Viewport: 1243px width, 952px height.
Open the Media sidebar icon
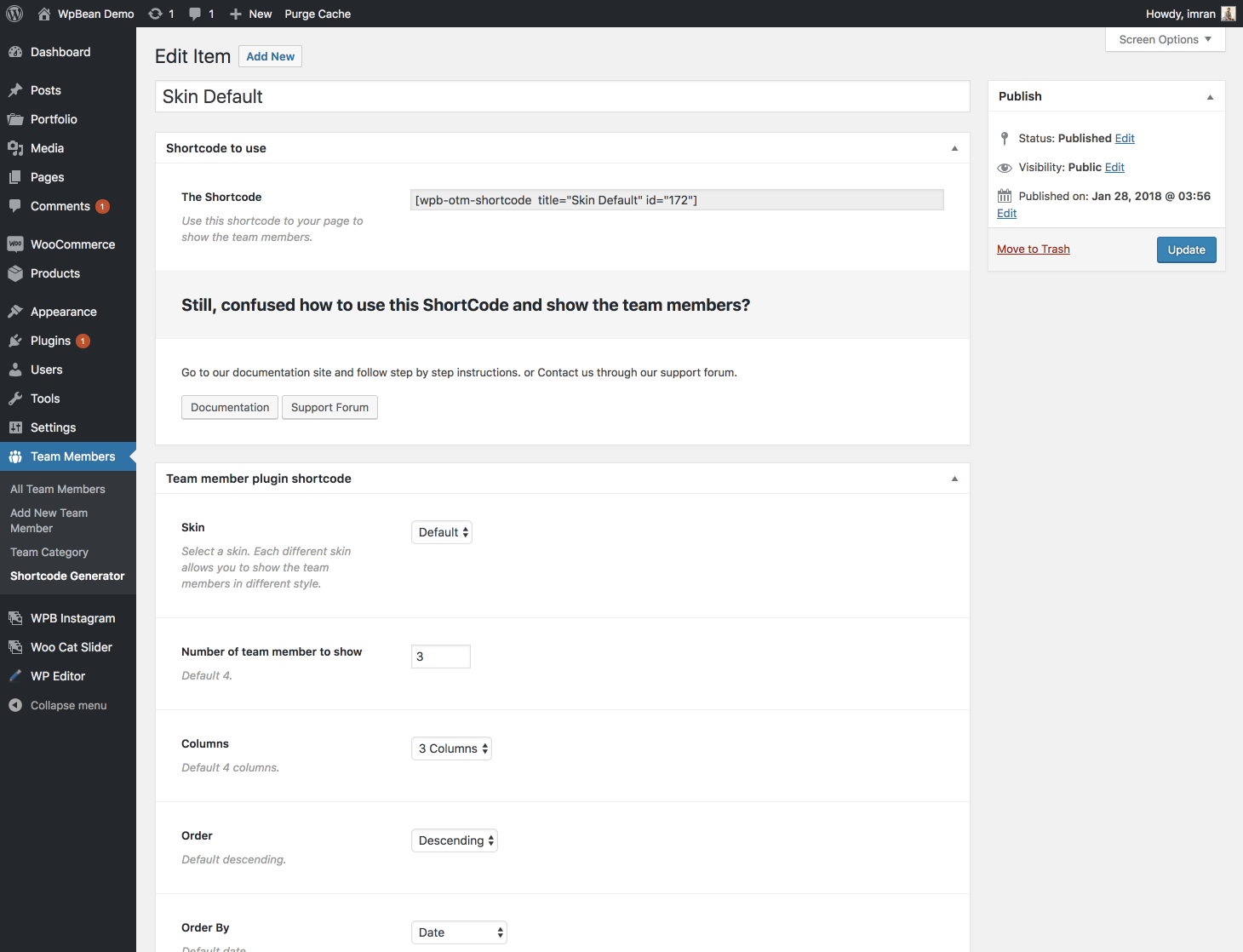[15, 148]
